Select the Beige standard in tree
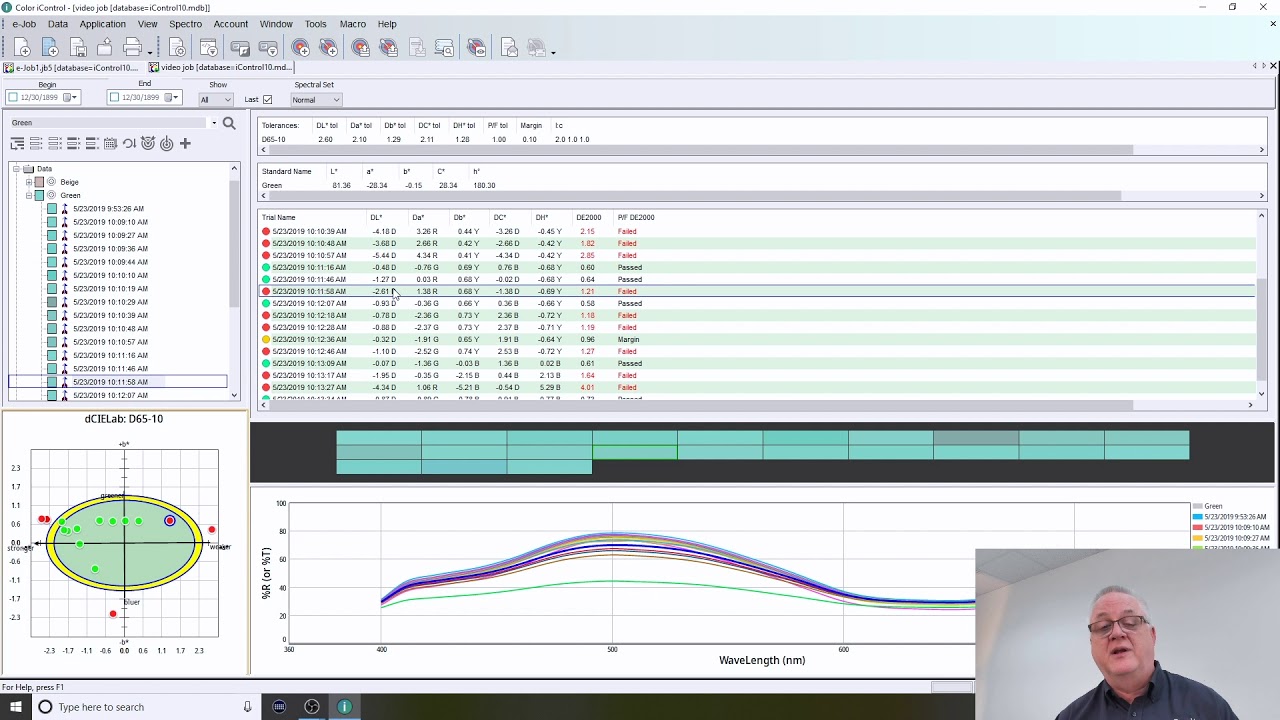This screenshot has height=720, width=1280. [x=69, y=182]
